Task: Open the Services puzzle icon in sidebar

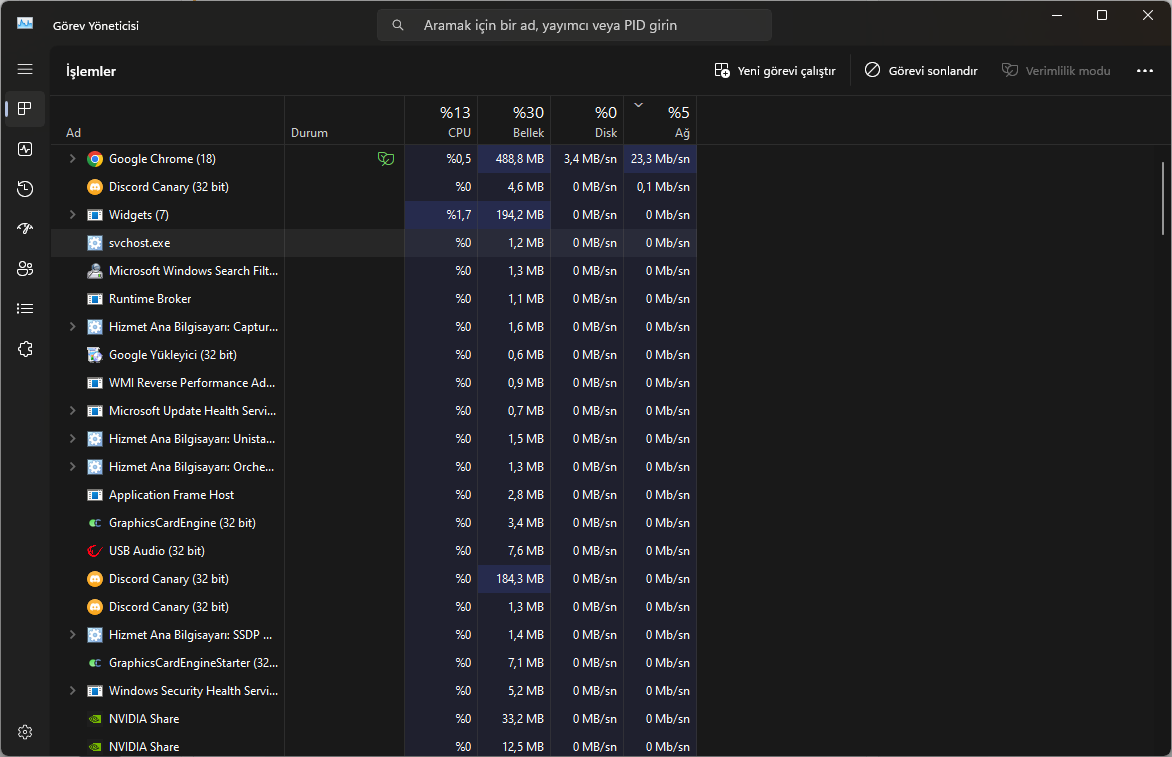Action: coord(25,349)
